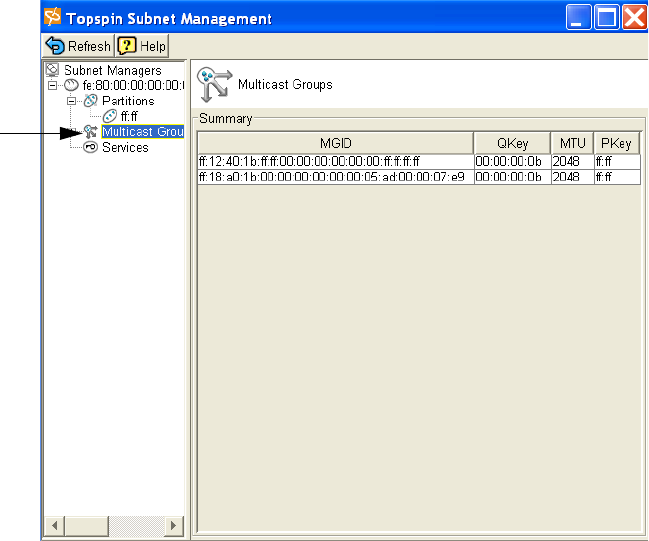The width and height of the screenshot is (649, 541).
Task: Minimize the Topspin Subnet Management window
Action: pos(579,17)
